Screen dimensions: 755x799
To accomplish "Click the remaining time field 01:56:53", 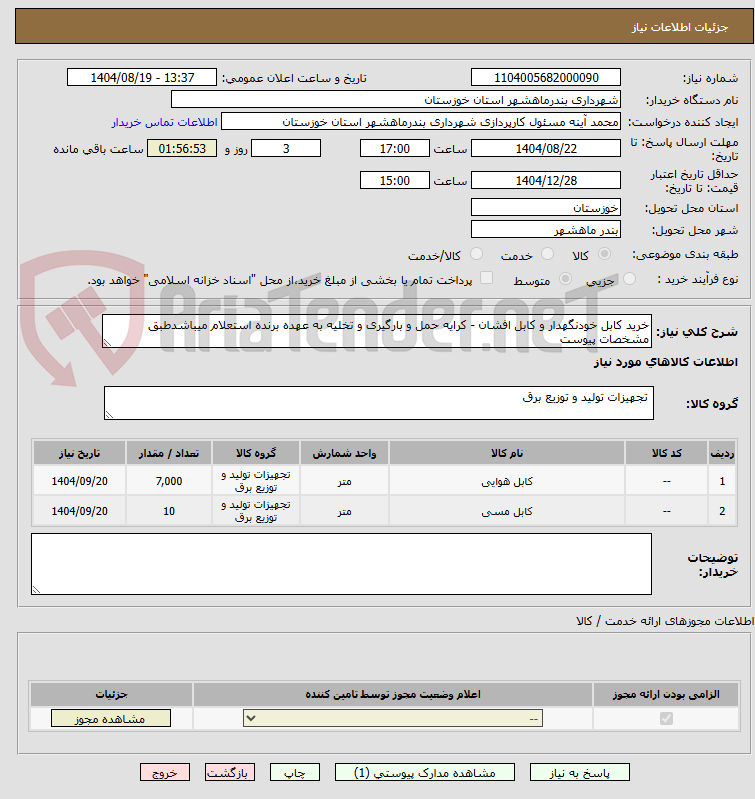I will click(x=182, y=148).
